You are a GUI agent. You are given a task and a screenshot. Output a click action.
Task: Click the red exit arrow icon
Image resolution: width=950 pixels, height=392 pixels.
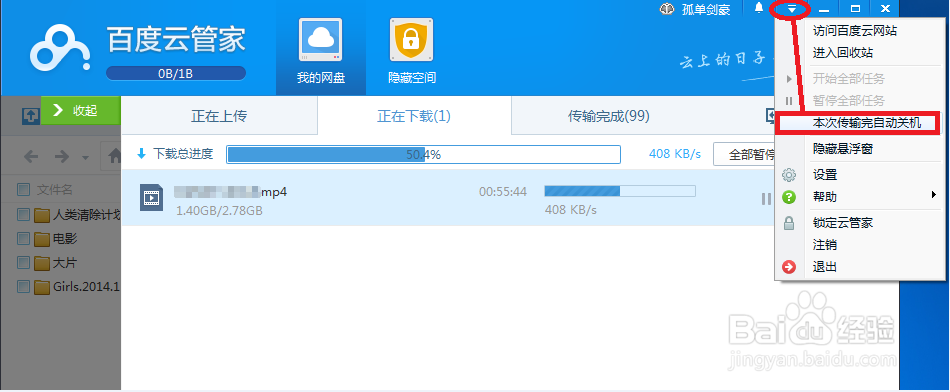(x=789, y=267)
